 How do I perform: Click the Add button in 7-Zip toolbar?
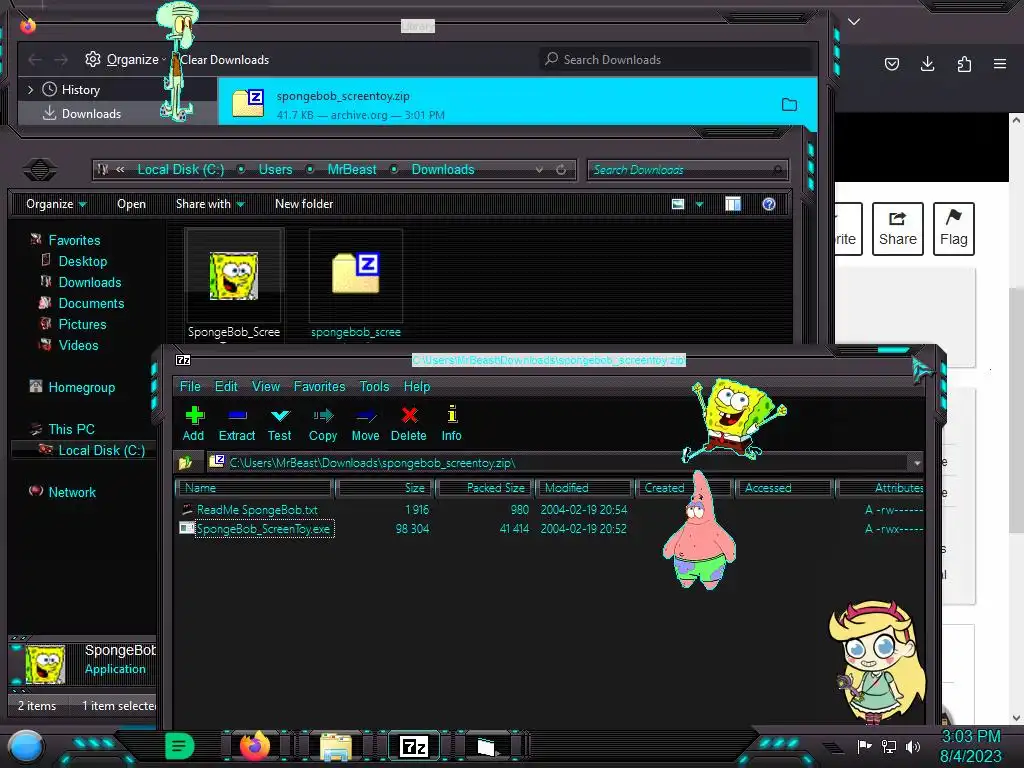click(193, 424)
